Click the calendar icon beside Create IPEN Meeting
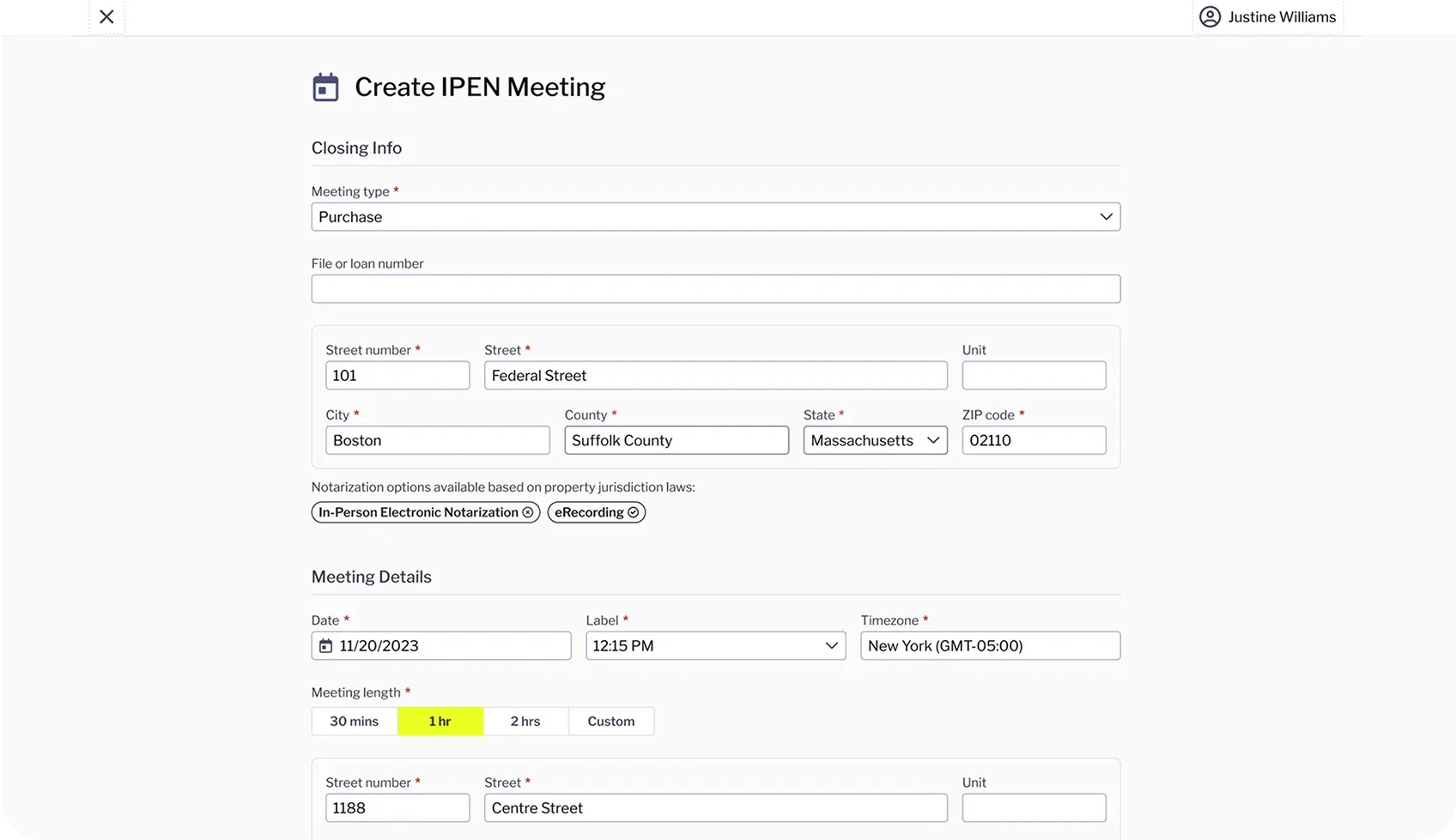 point(325,87)
